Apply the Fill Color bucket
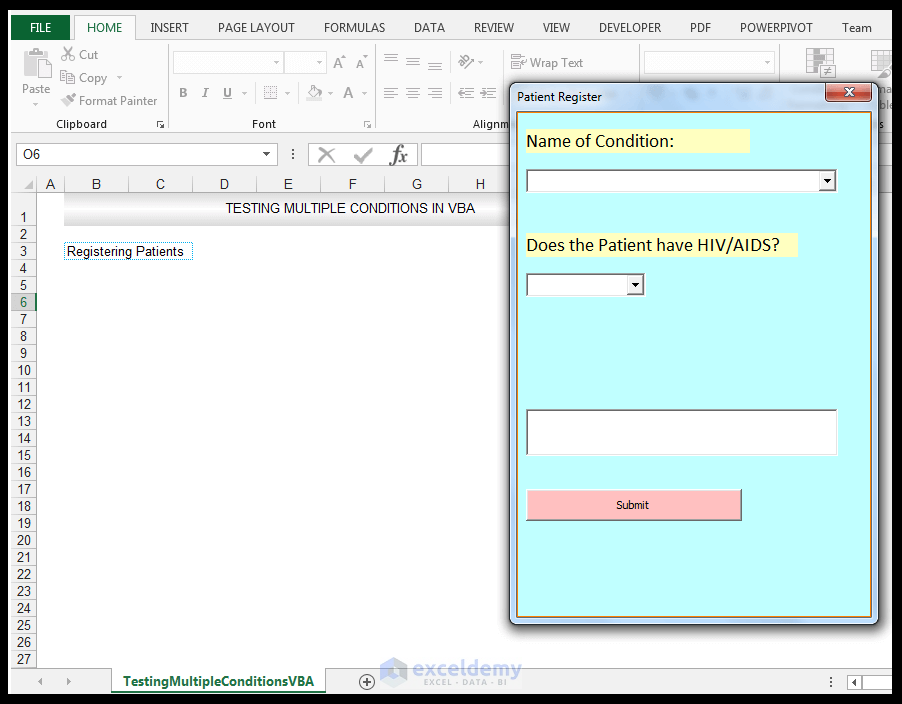This screenshot has width=902, height=704. coord(315,93)
